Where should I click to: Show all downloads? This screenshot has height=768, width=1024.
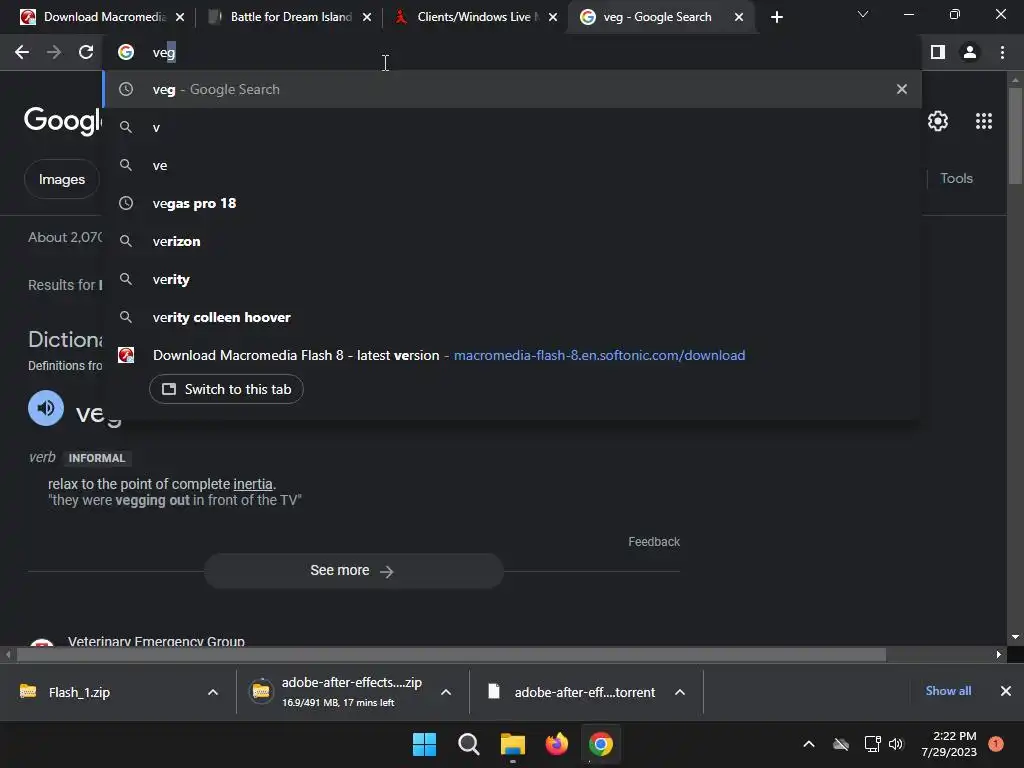948,691
